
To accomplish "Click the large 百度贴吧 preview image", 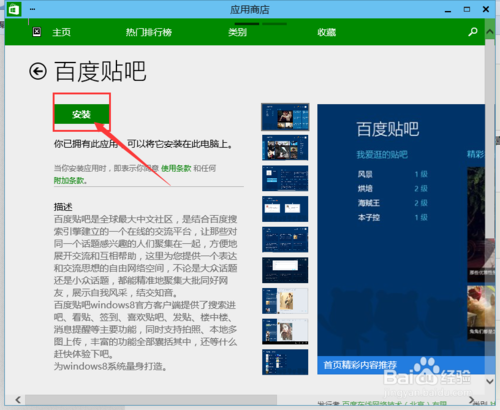I will coord(401,239).
